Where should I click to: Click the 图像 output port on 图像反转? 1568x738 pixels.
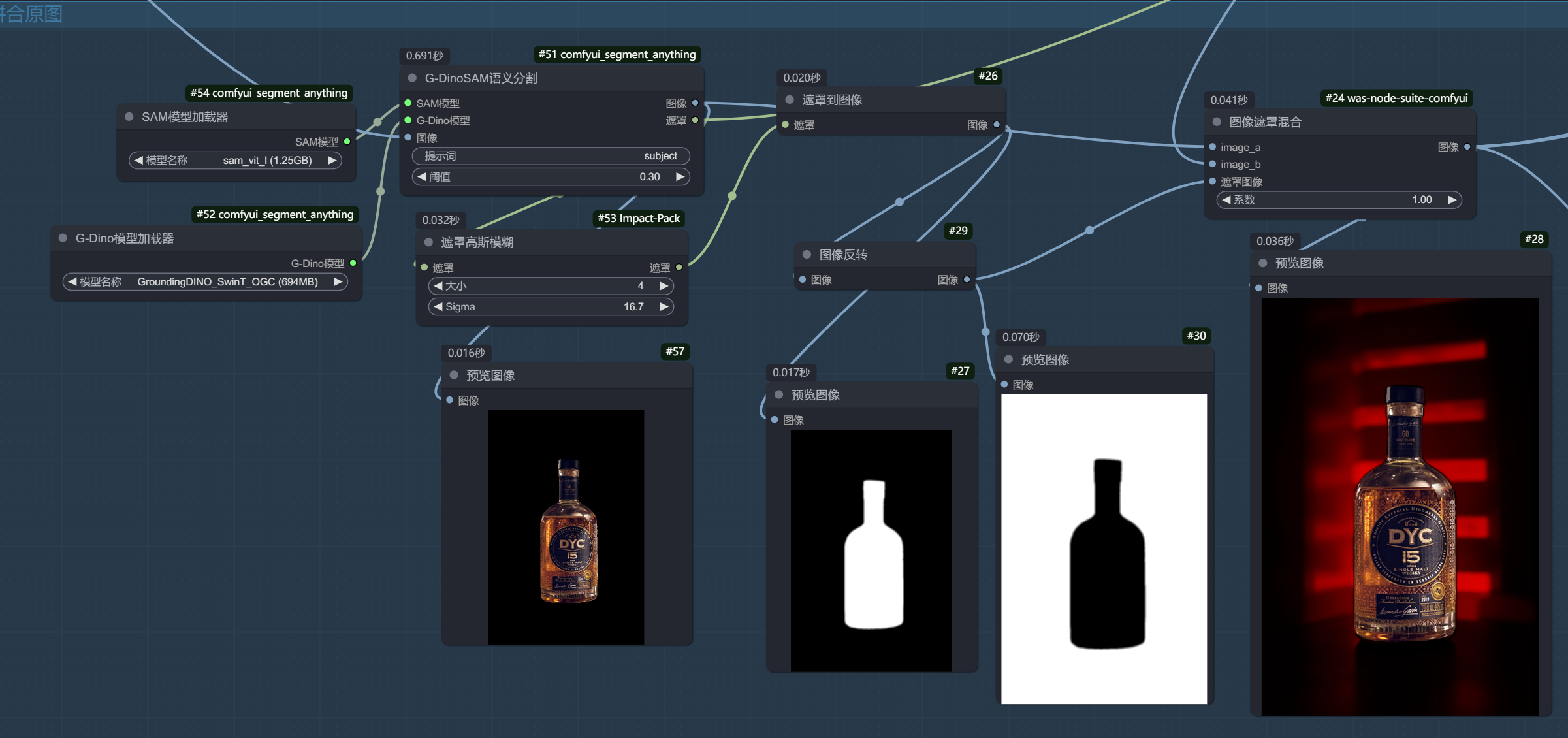click(967, 280)
